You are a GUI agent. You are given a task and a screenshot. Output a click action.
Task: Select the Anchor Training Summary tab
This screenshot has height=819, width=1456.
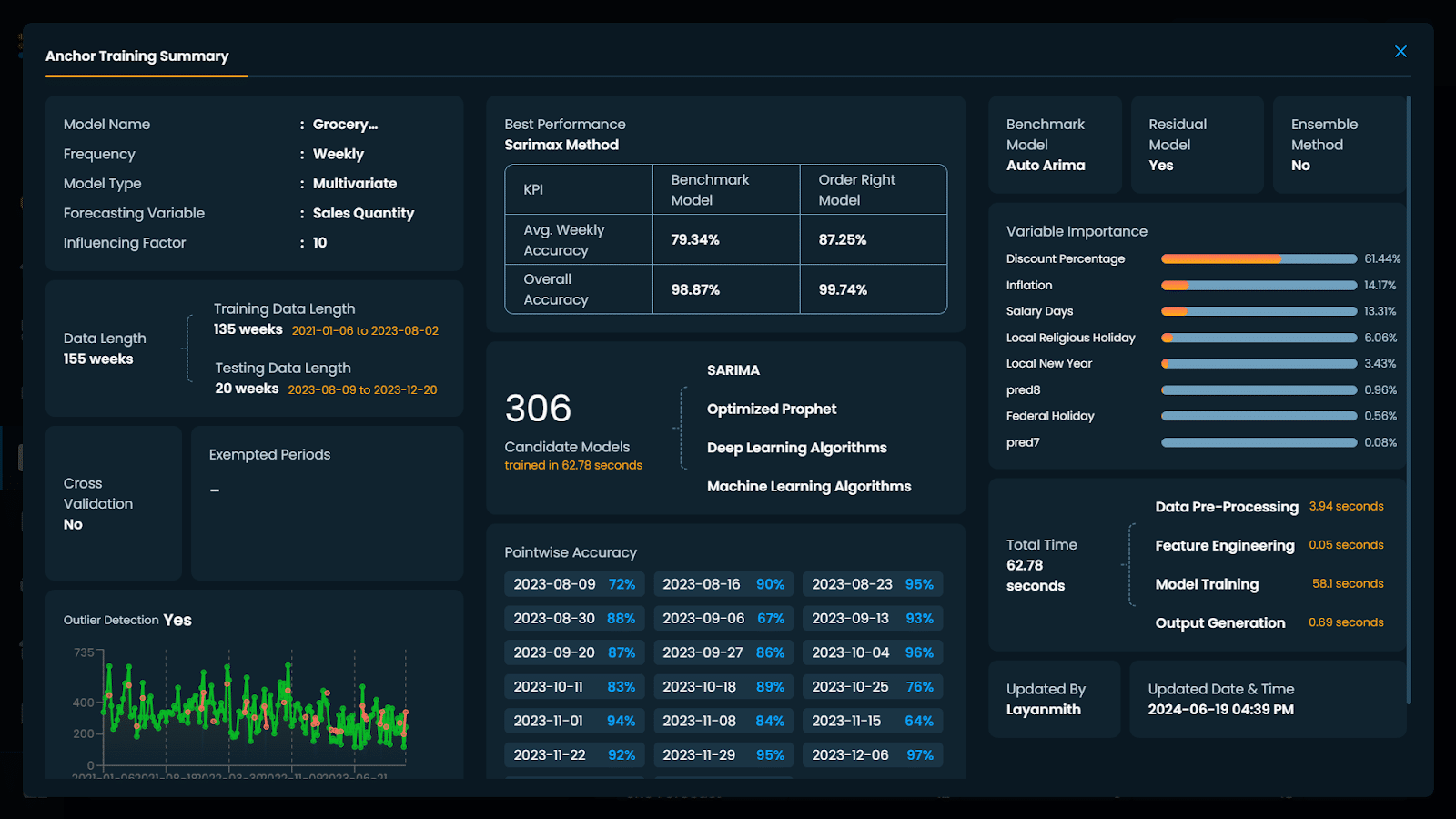coord(137,56)
